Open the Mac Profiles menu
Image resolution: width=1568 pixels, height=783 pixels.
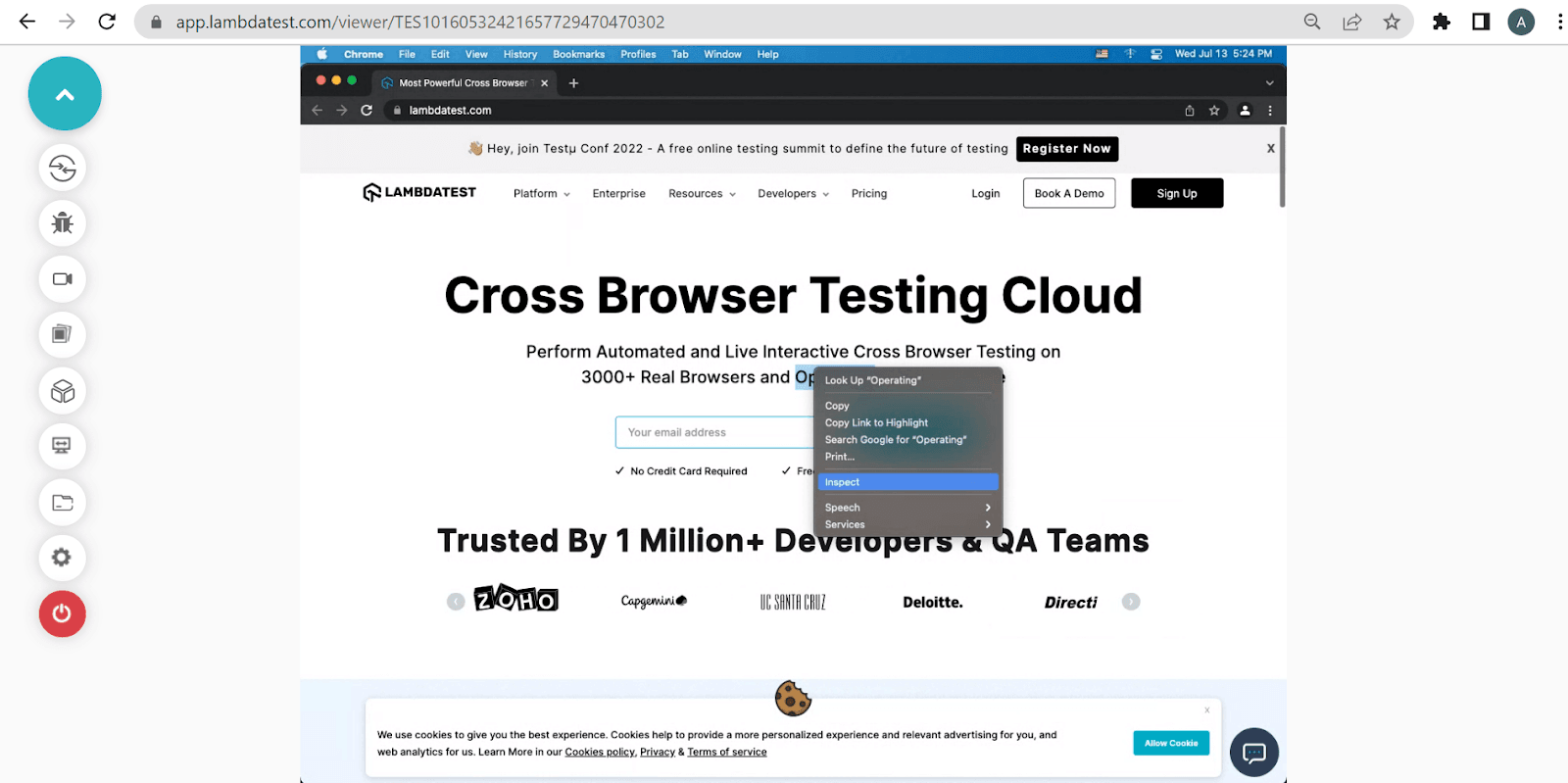coord(638,54)
